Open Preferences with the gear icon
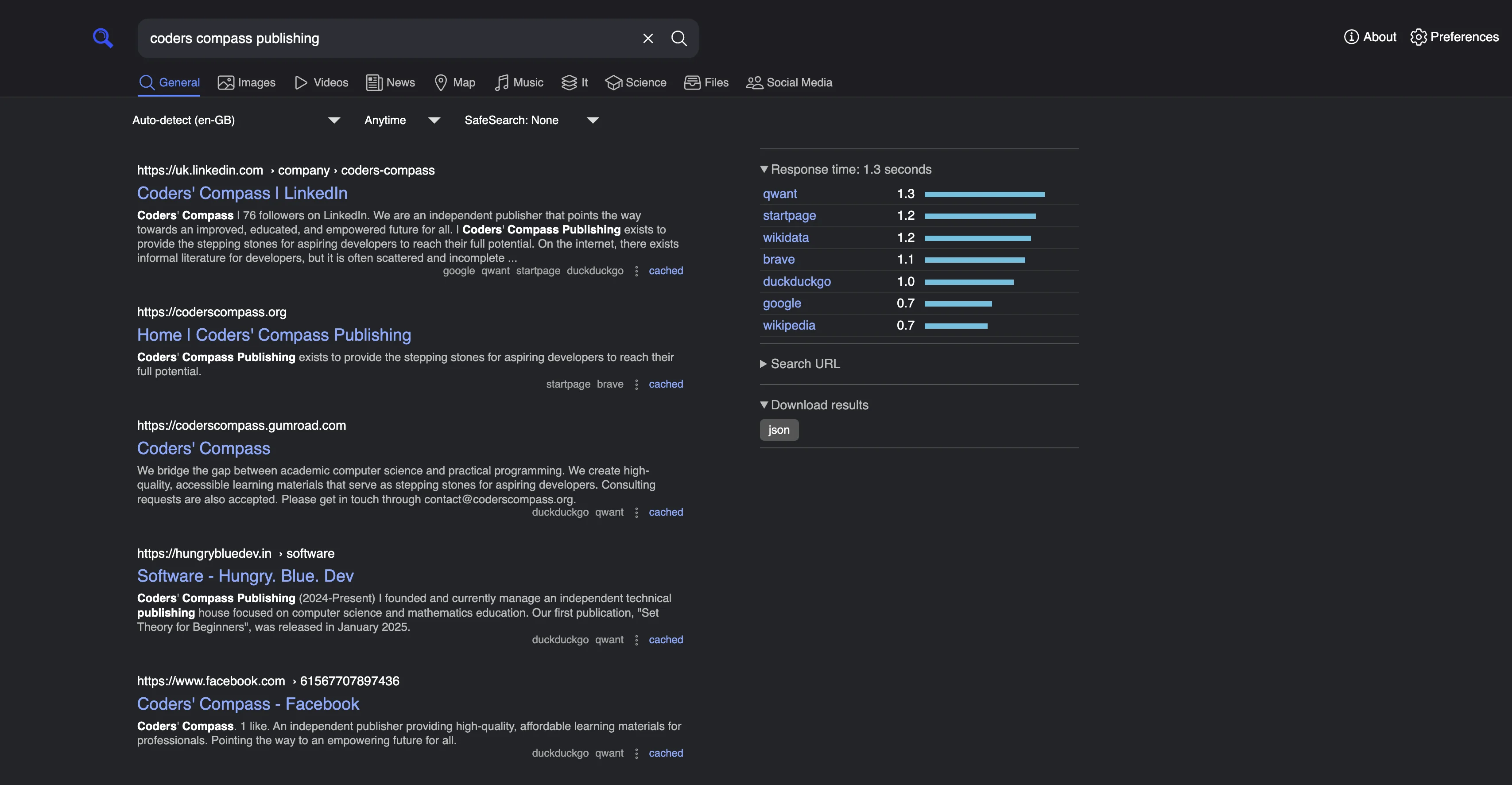This screenshot has height=785, width=1512. point(1419,37)
